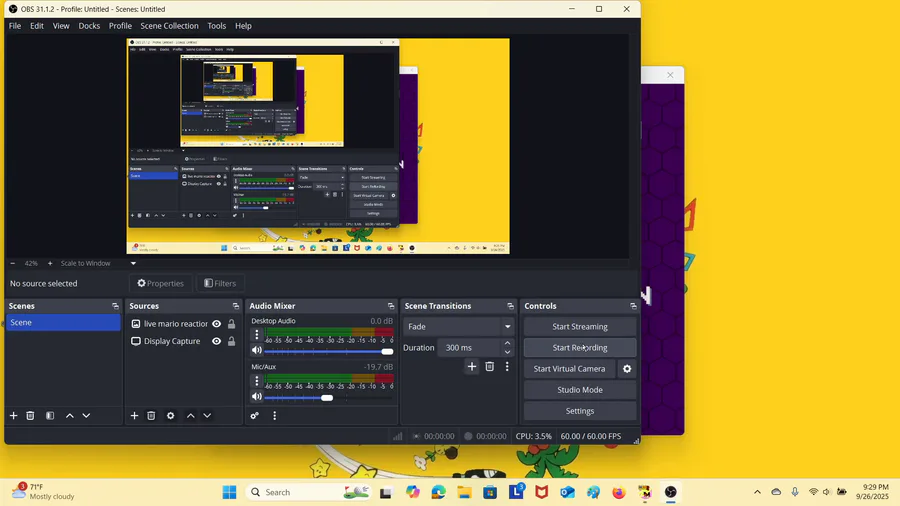Screen dimensions: 900x506
Task: Pop out the Scenes dock icon
Action: [x=115, y=306]
